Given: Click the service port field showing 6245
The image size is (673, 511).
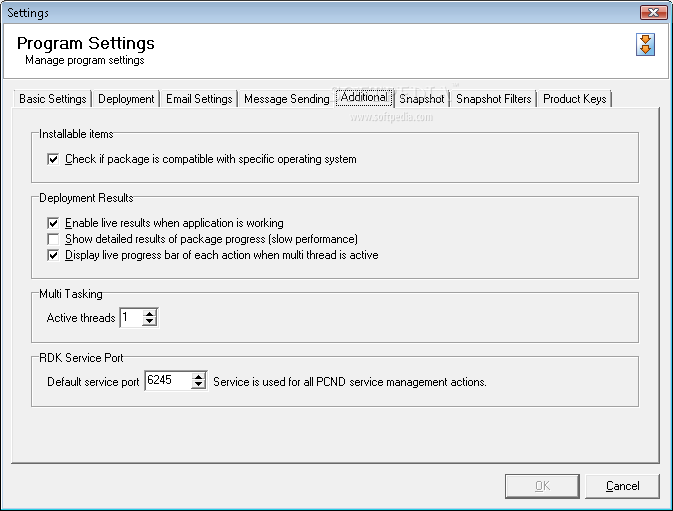Looking at the screenshot, I should click(168, 381).
